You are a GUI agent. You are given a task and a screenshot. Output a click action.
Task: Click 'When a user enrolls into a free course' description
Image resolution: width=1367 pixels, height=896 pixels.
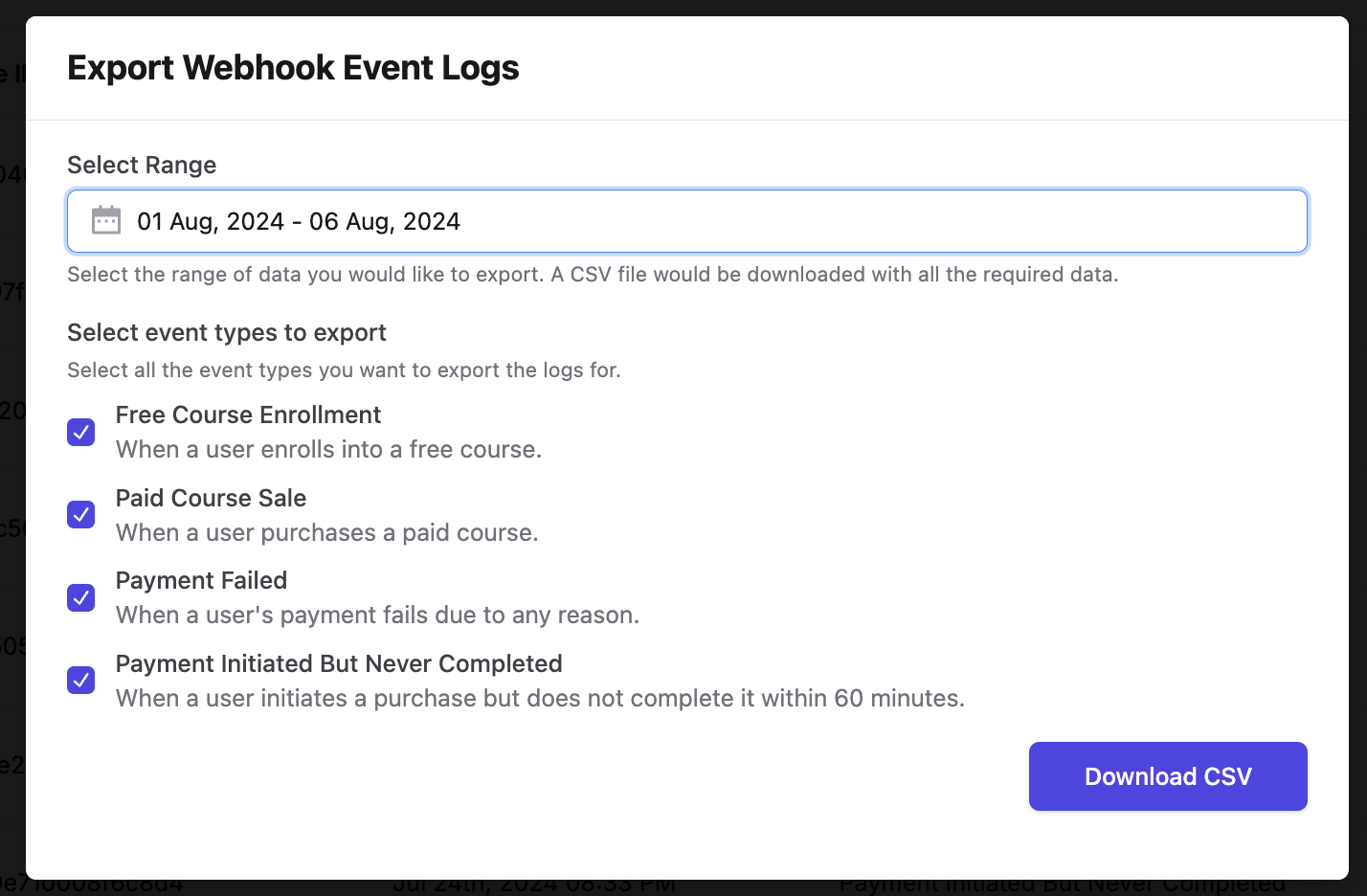click(x=328, y=449)
